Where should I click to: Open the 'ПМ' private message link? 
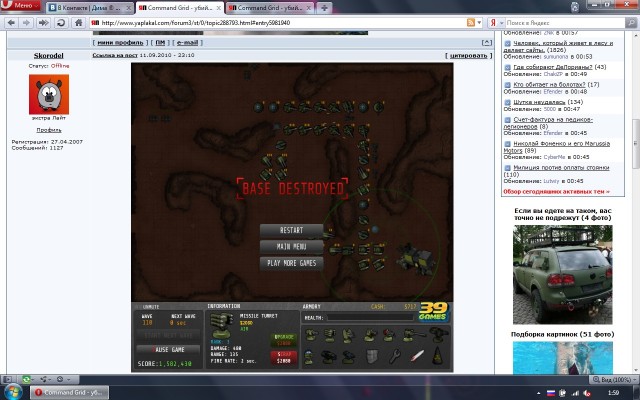tap(160, 42)
